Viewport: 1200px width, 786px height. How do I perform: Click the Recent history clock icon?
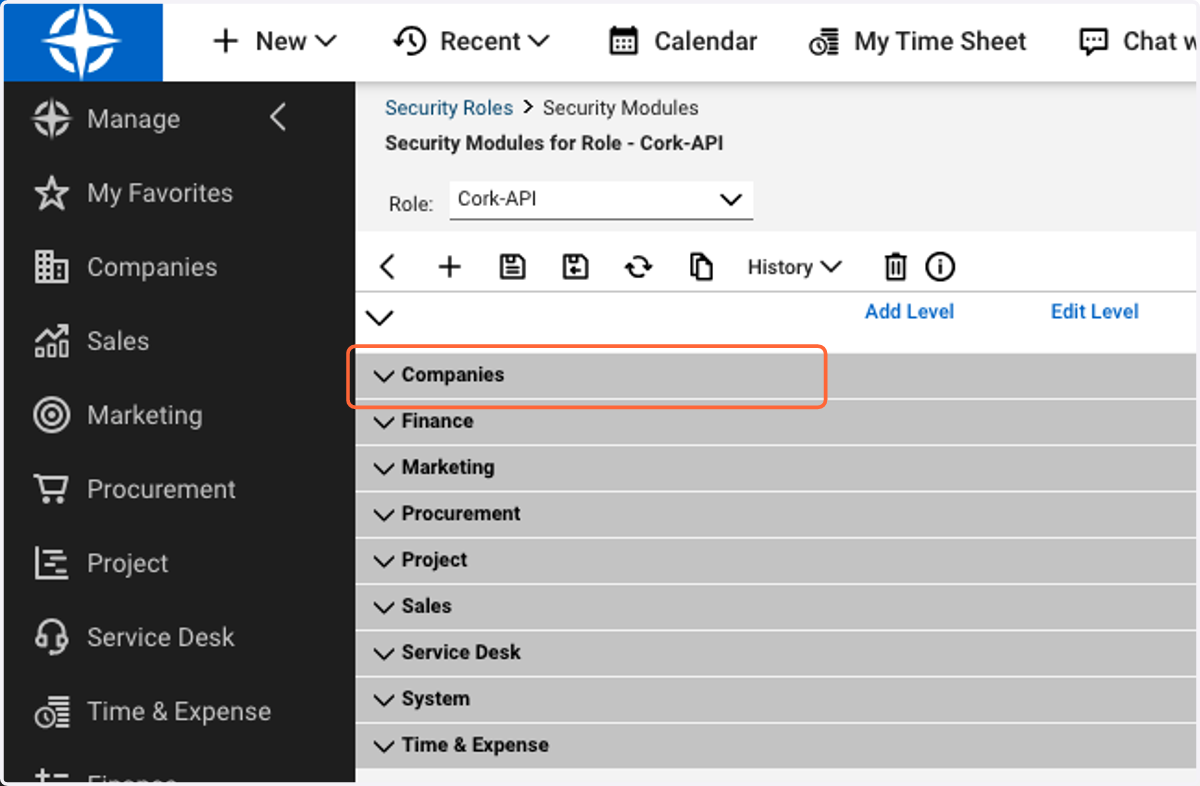410,40
